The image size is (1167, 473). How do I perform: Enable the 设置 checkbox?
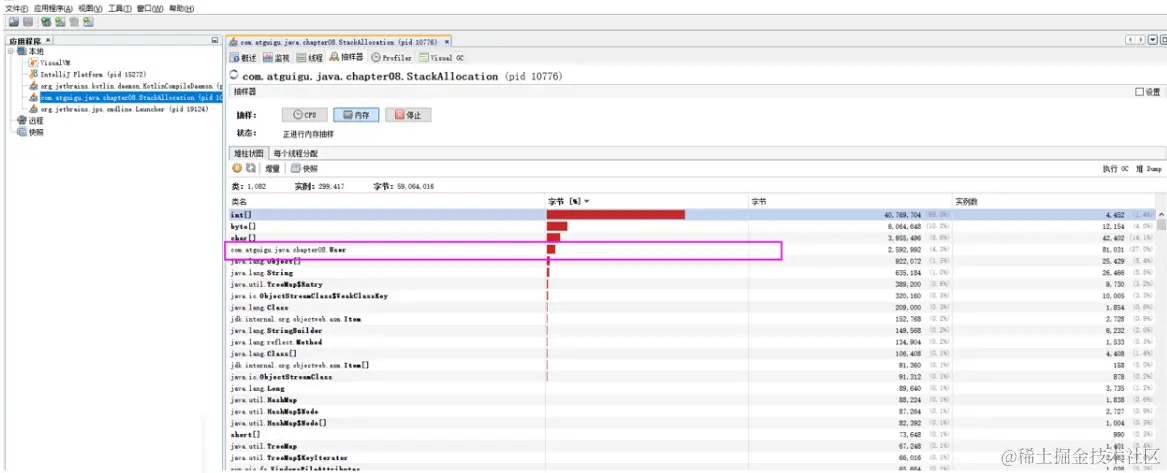click(x=1139, y=92)
